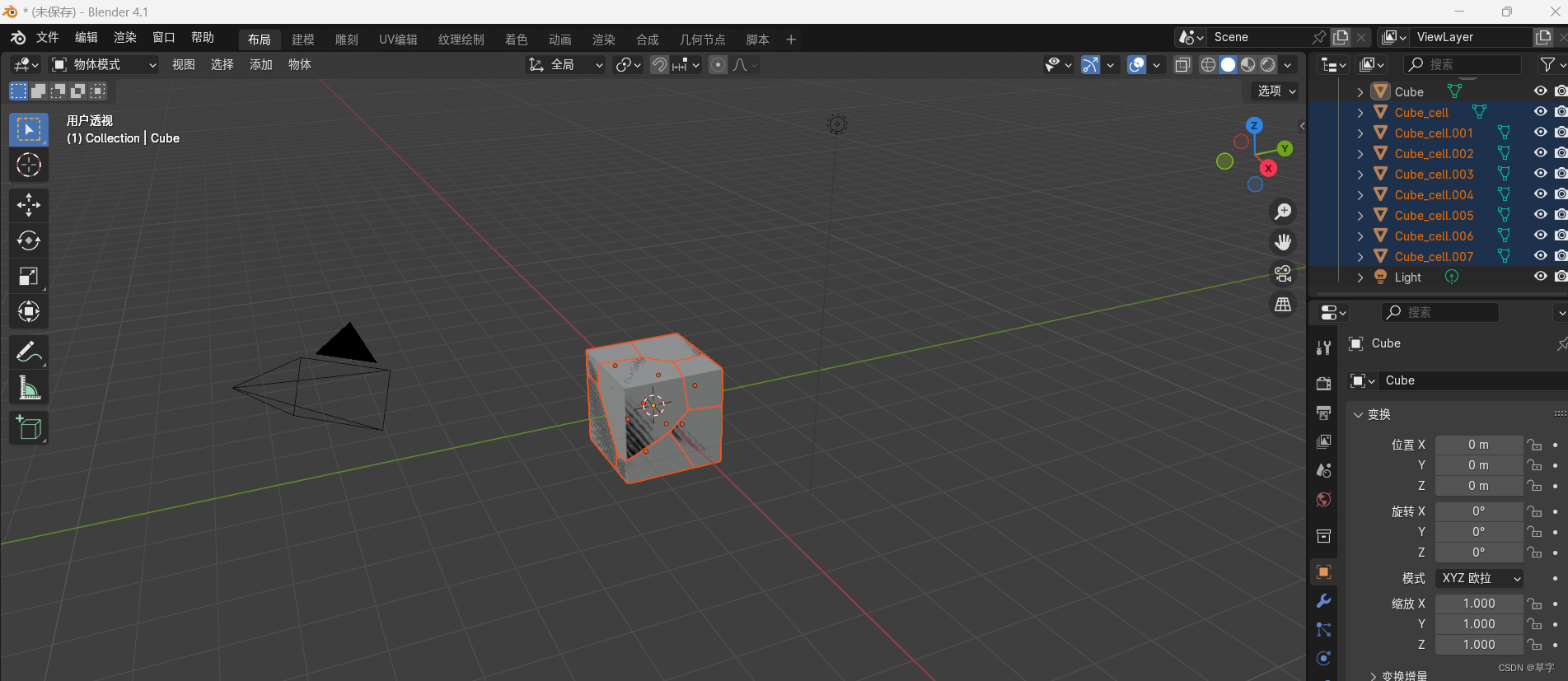Click the new scene button beside Scene
This screenshot has height=681, width=1568.
[1341, 37]
